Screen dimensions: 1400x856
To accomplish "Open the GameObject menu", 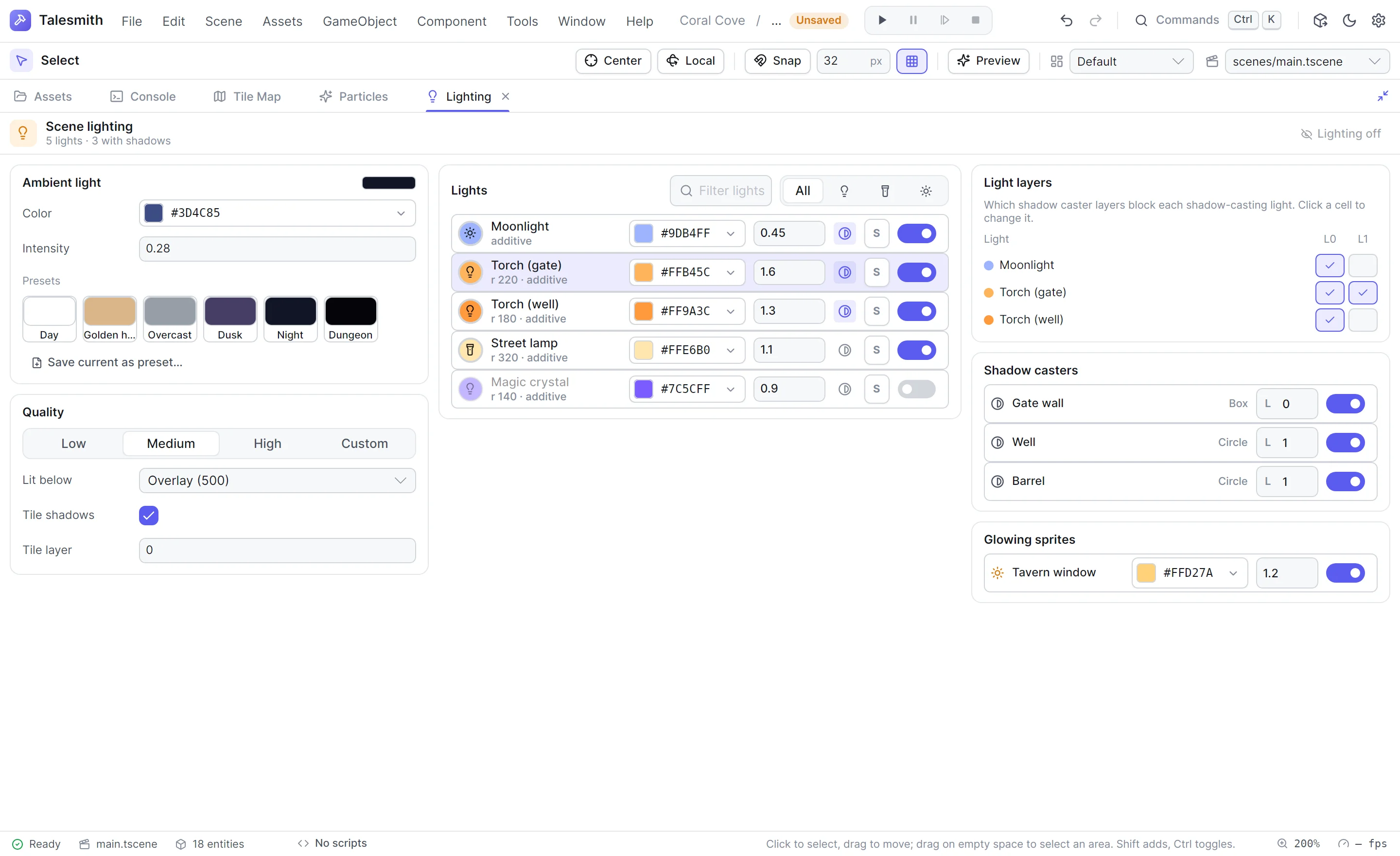I will (x=359, y=21).
